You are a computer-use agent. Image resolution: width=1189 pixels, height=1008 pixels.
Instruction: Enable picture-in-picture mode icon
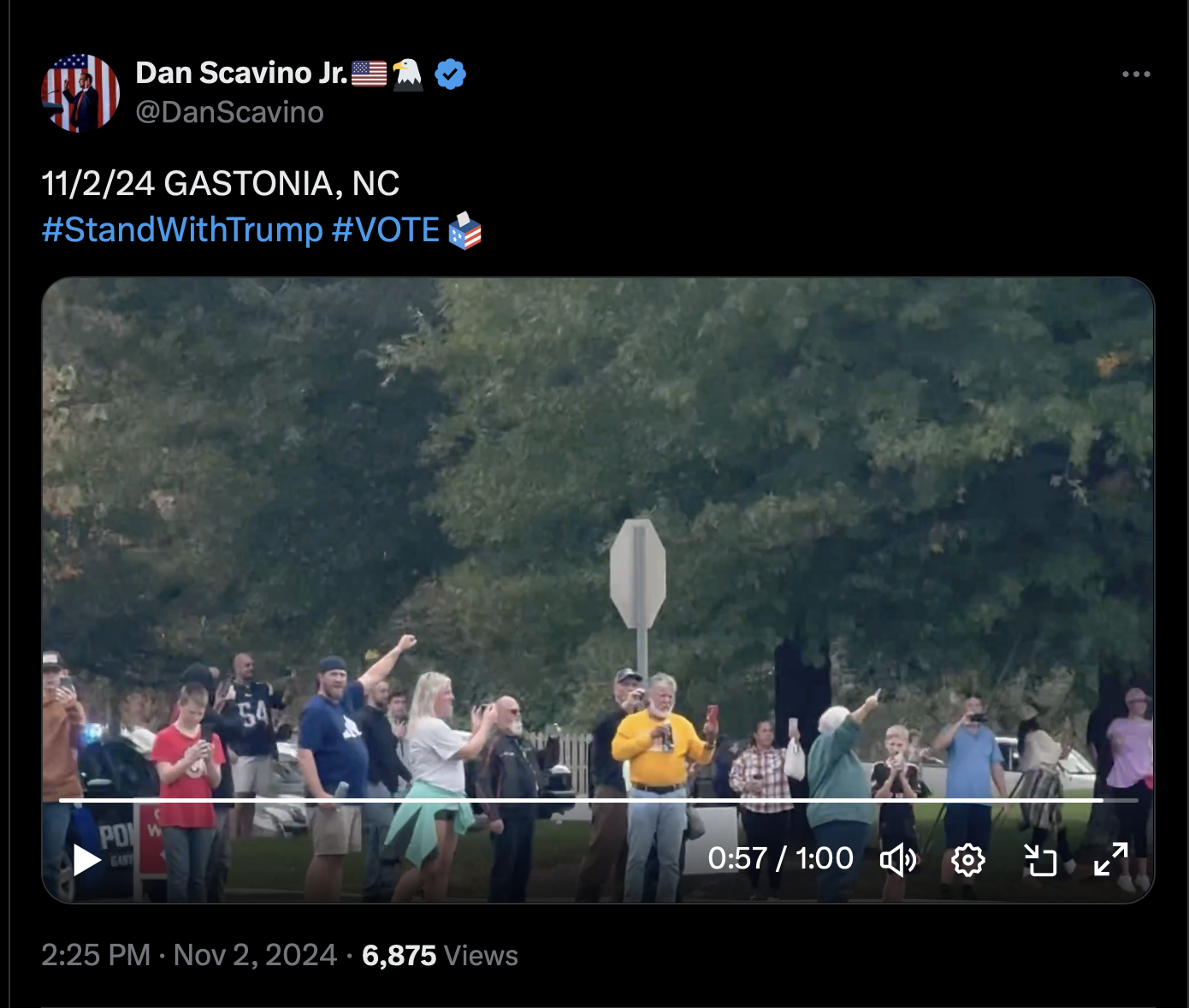(x=1040, y=860)
